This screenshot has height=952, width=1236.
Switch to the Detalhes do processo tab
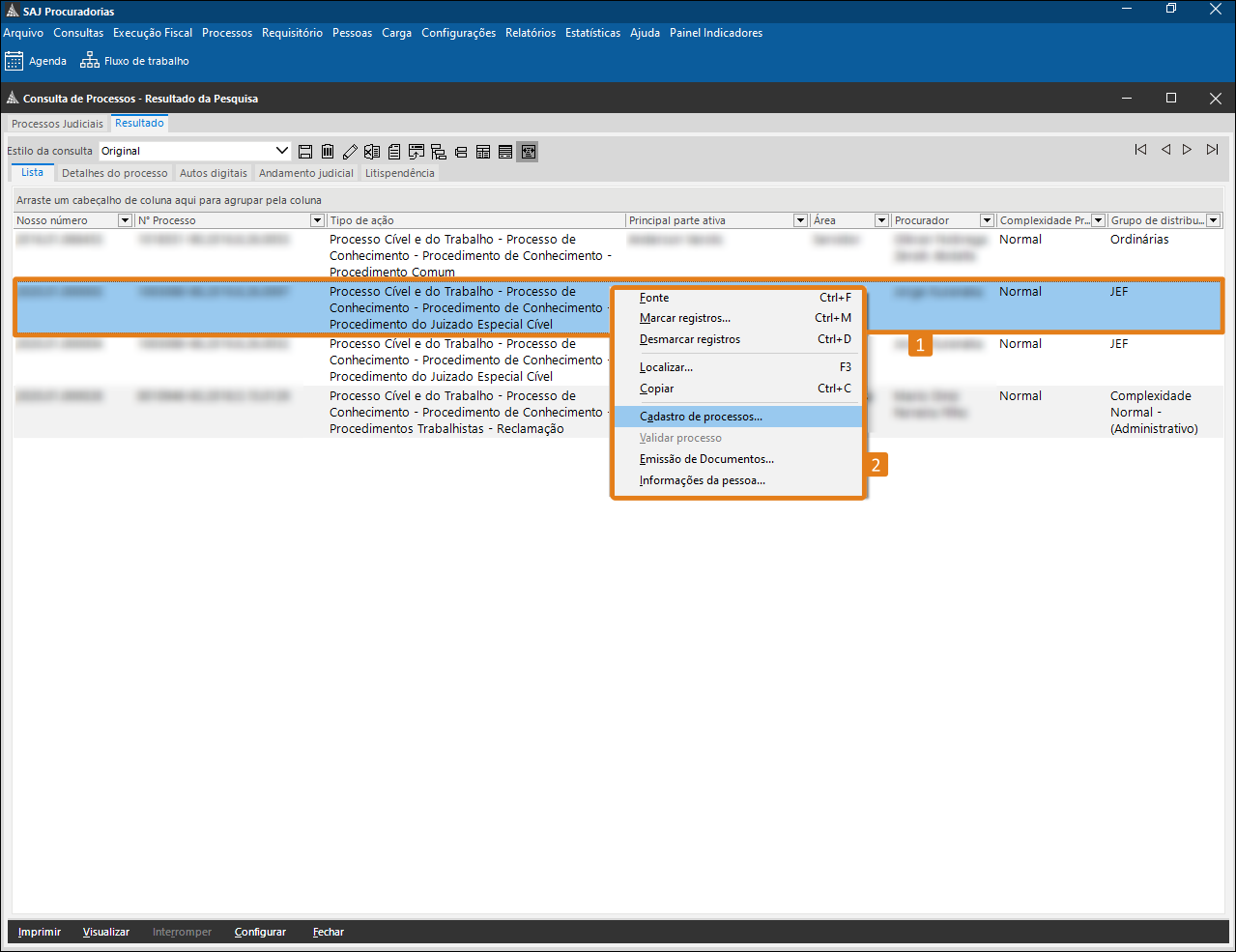point(114,173)
